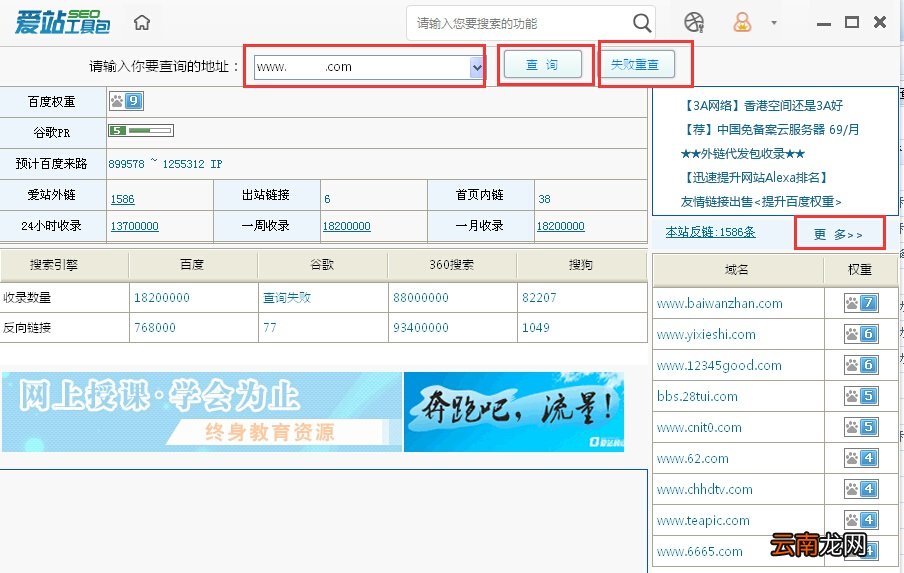Viewport: 904px width, 573px height.
Task: Open the 友情链接出售 ad link
Action: tap(761, 202)
